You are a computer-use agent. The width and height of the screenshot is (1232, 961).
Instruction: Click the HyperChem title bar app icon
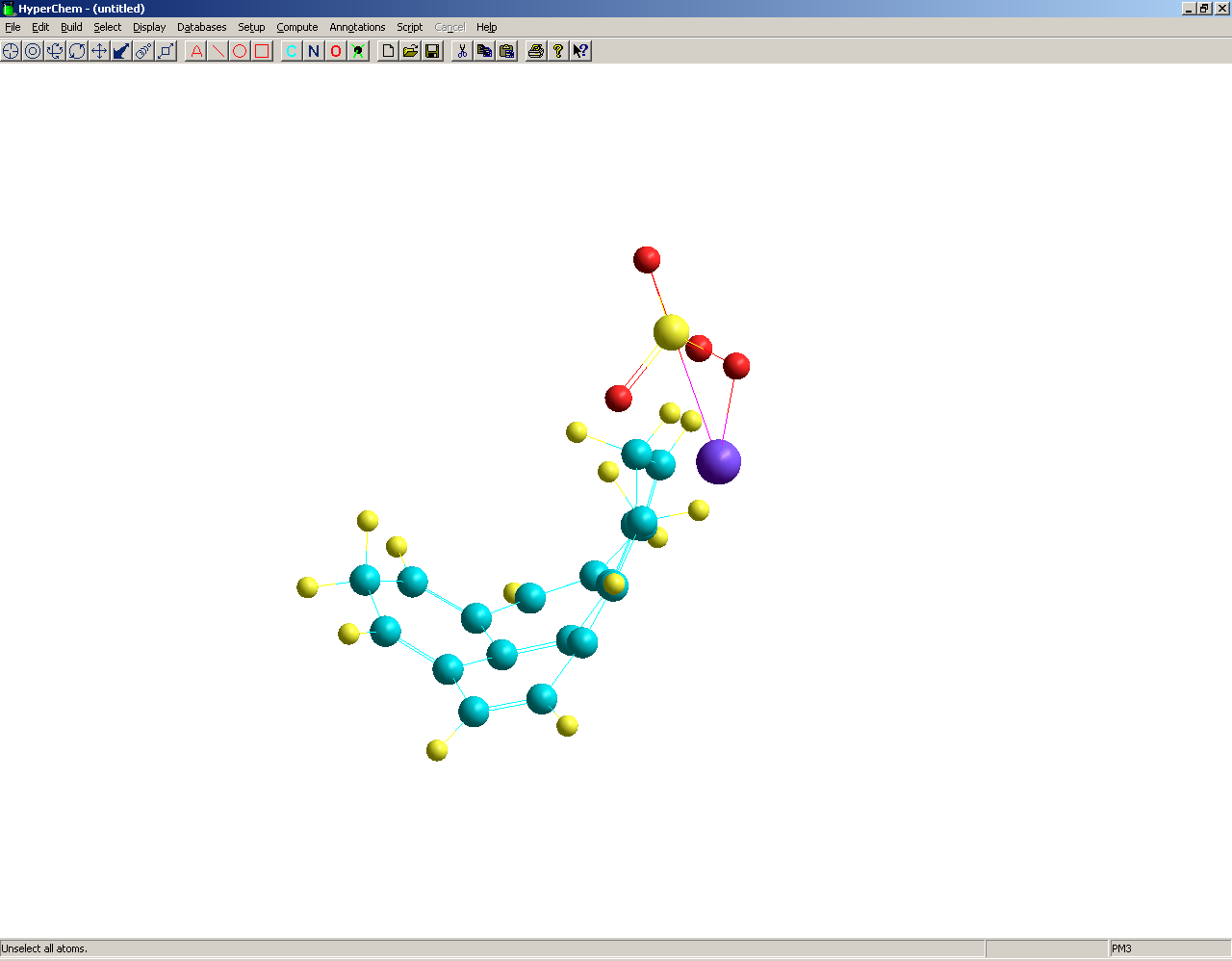coord(9,9)
